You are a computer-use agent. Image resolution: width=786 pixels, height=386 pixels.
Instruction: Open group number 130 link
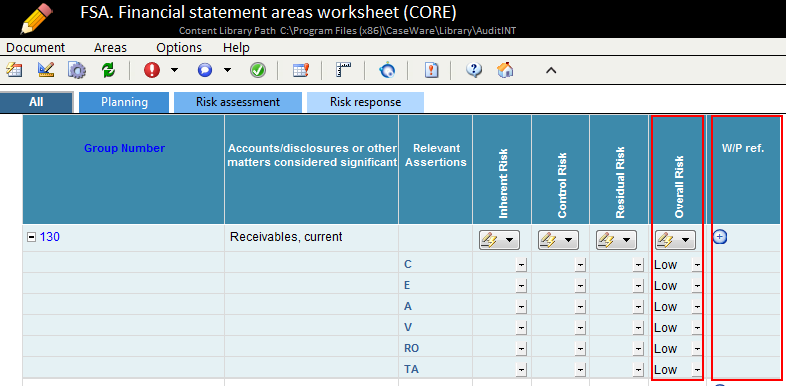(x=50, y=237)
